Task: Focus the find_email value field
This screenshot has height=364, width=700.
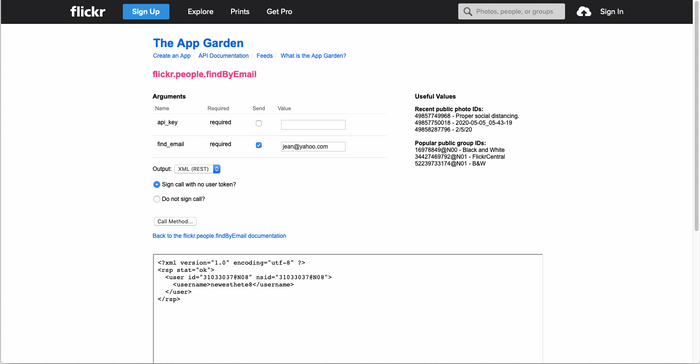Action: click(x=313, y=146)
